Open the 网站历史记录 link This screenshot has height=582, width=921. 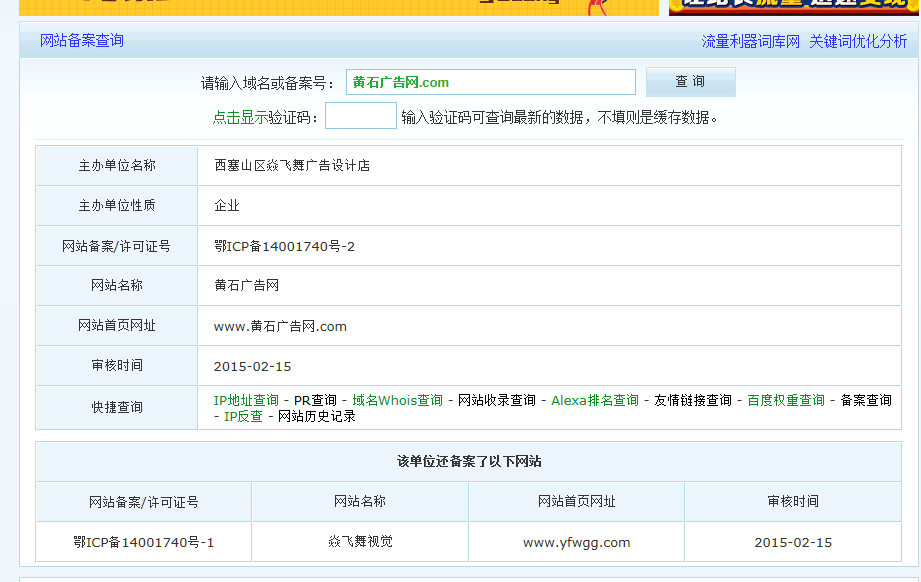click(x=317, y=416)
